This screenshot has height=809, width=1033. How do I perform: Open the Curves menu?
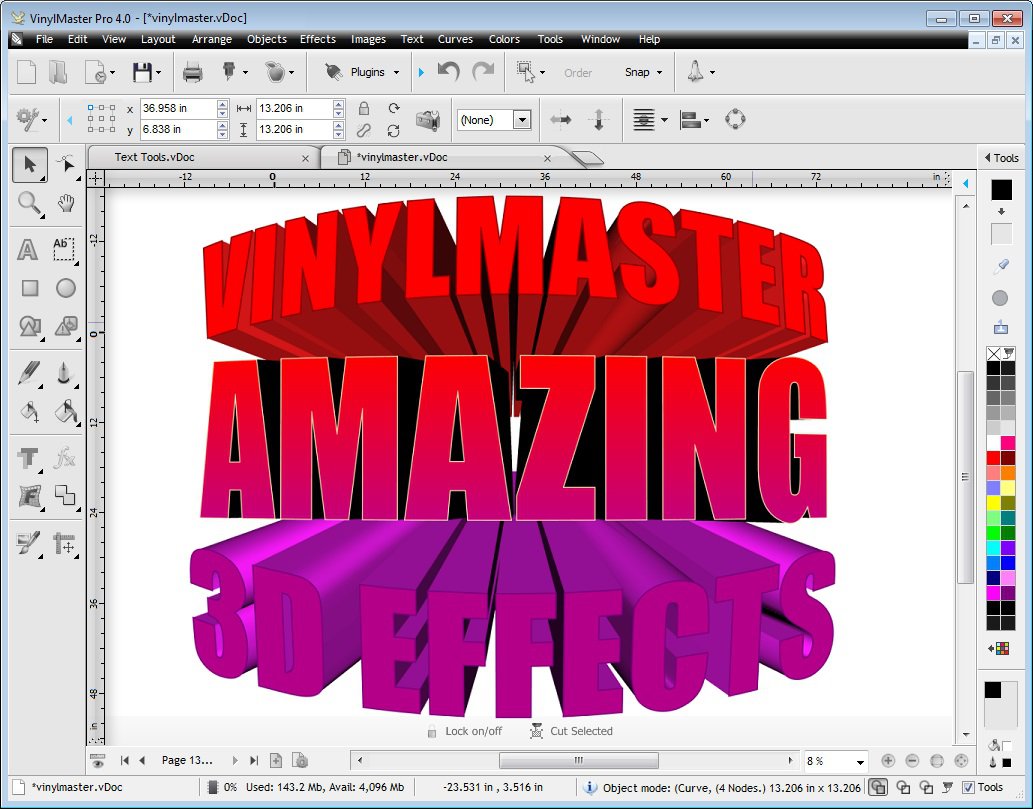click(455, 40)
